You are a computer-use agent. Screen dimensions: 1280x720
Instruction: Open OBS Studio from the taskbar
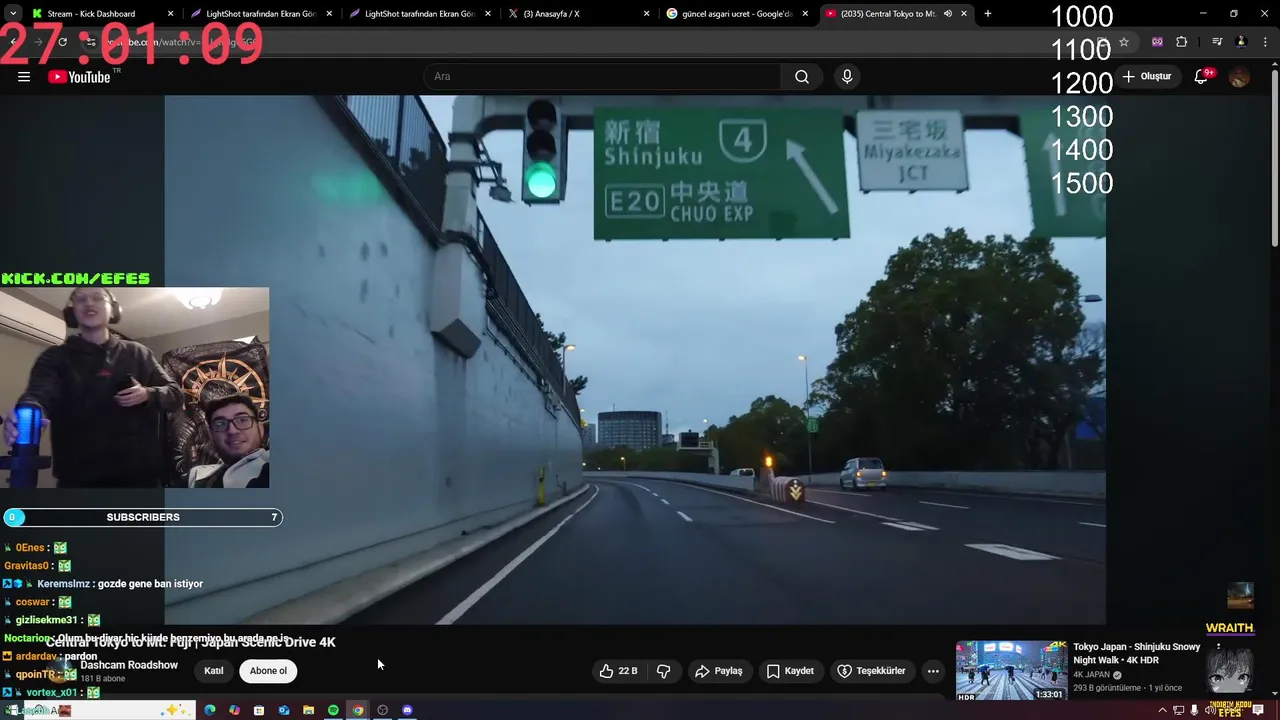tap(382, 710)
